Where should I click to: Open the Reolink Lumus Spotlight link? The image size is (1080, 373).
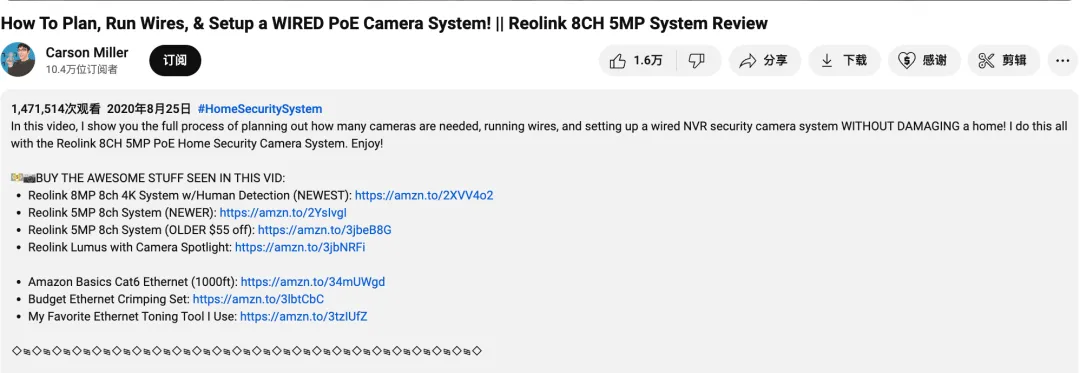(x=300, y=247)
